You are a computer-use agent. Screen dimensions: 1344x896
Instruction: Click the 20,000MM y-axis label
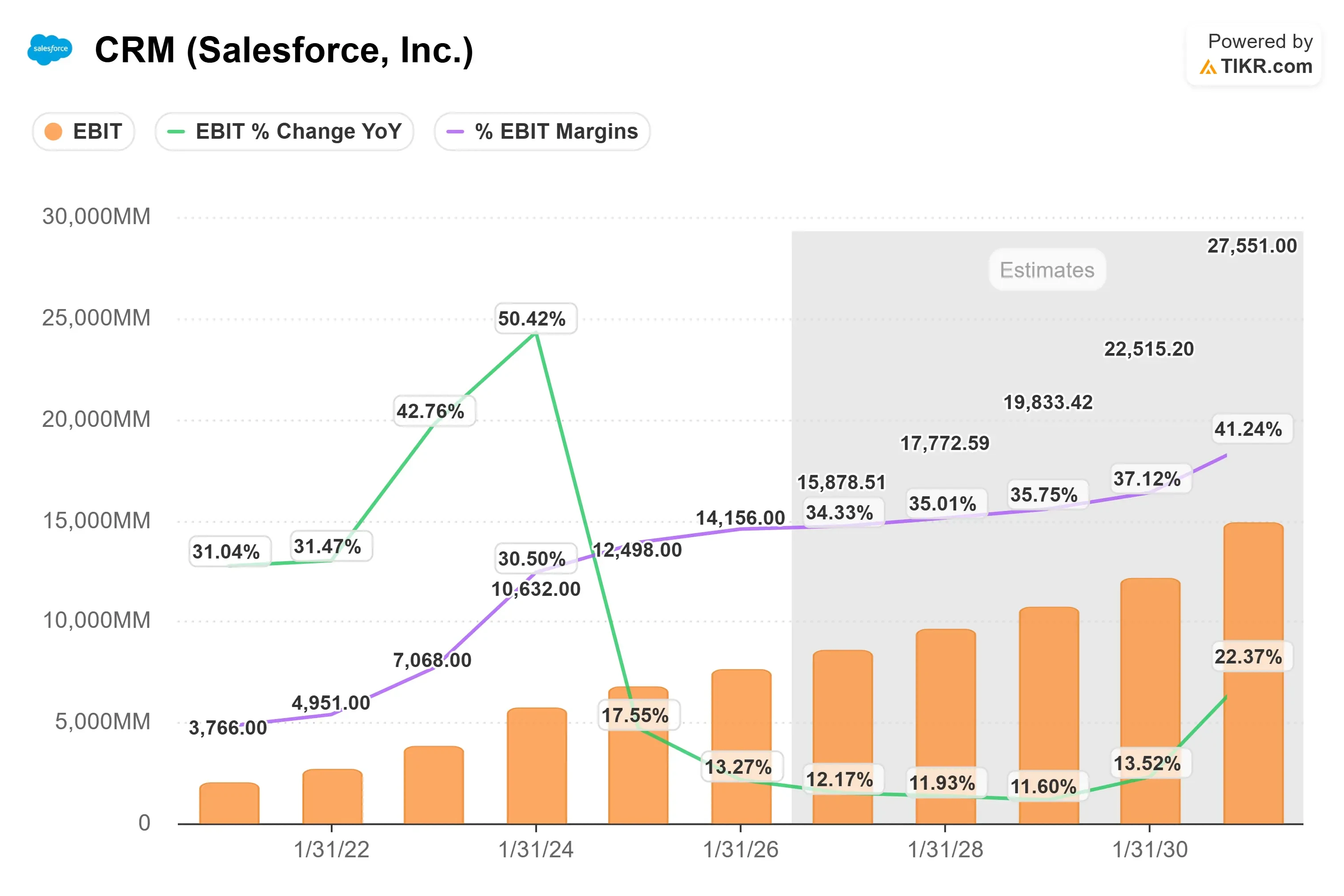(96, 419)
